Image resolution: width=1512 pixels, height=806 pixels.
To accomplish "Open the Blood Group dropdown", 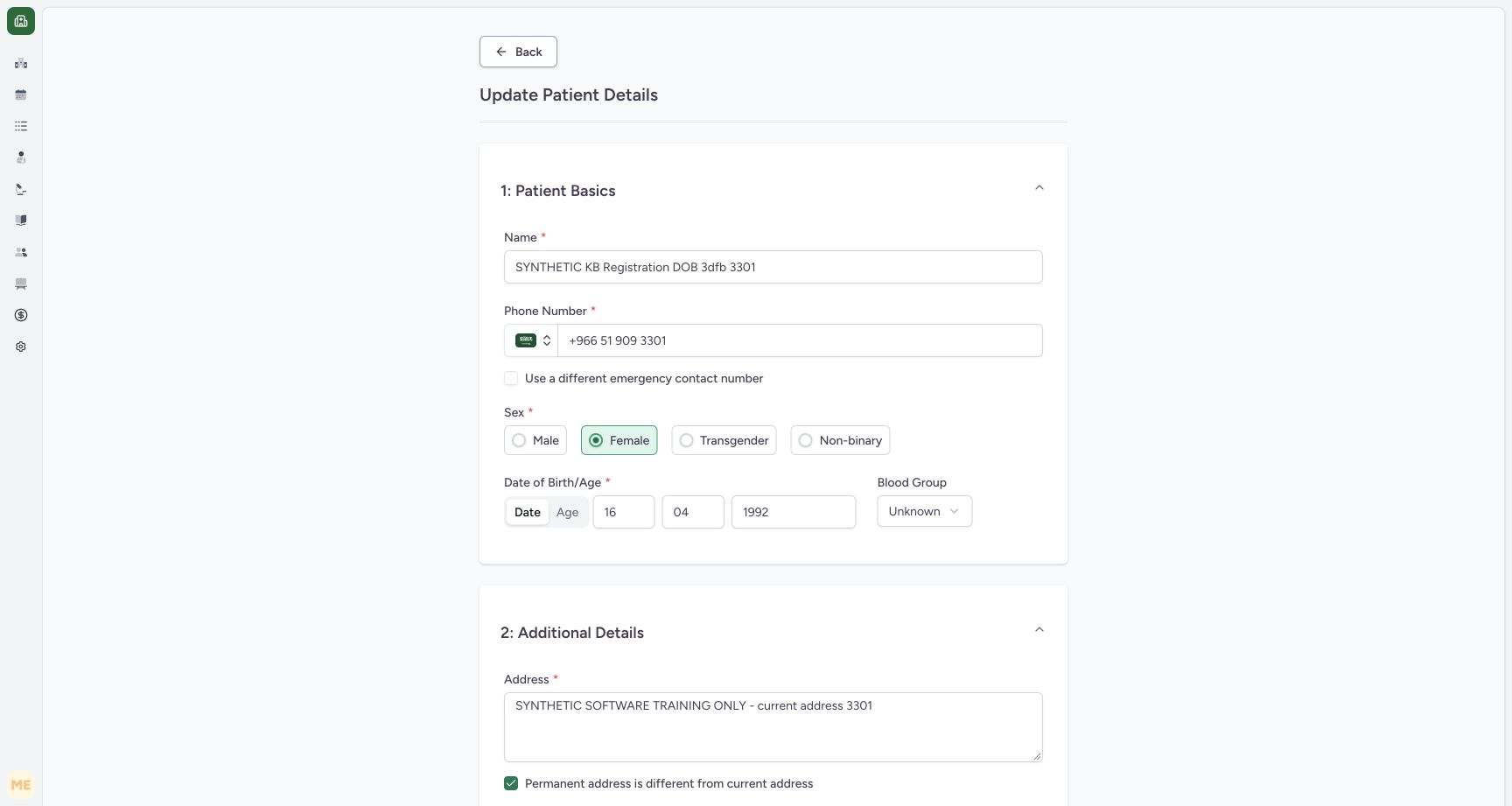I will [924, 511].
